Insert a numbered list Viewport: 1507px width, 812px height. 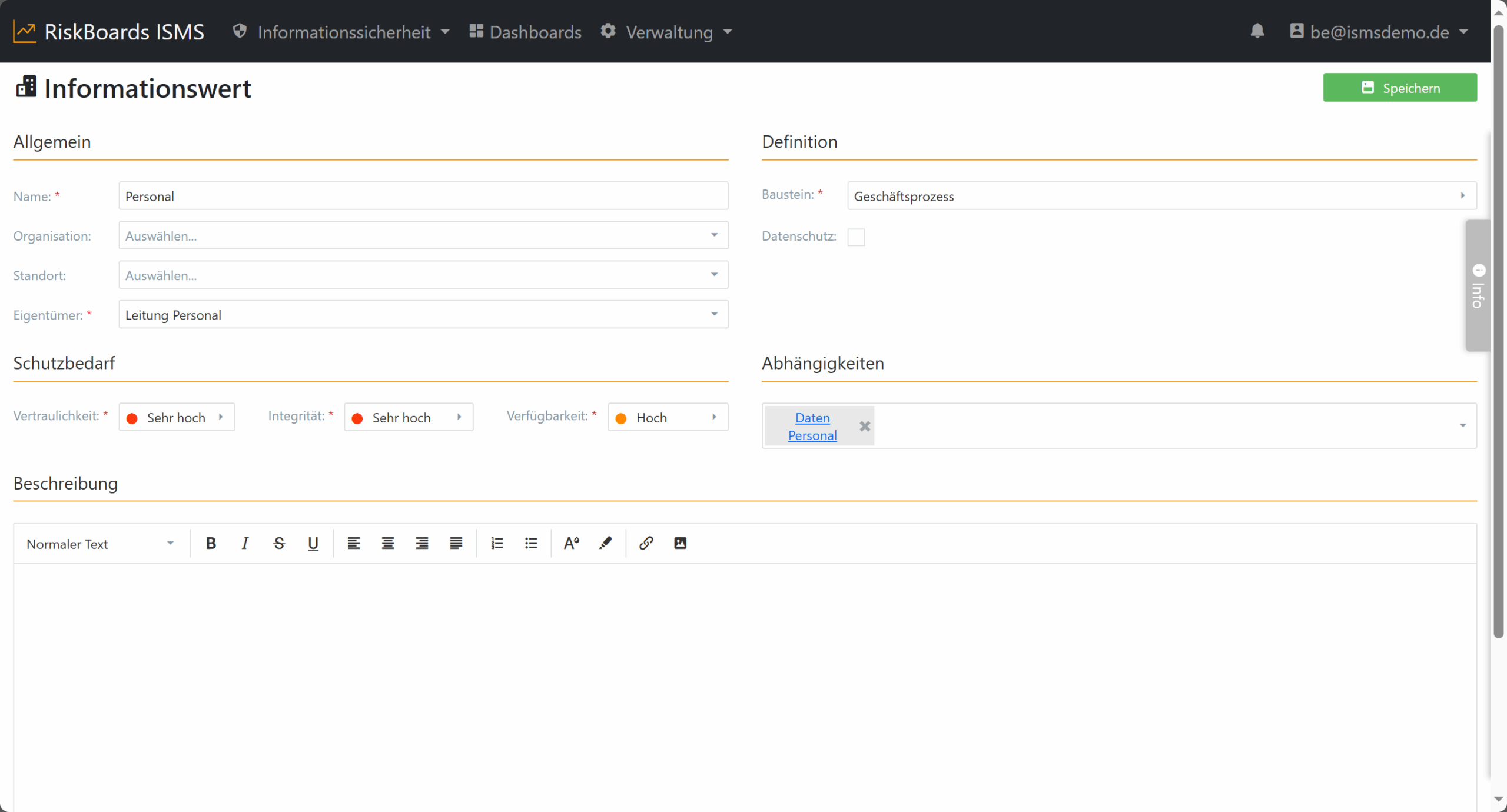pos(497,543)
